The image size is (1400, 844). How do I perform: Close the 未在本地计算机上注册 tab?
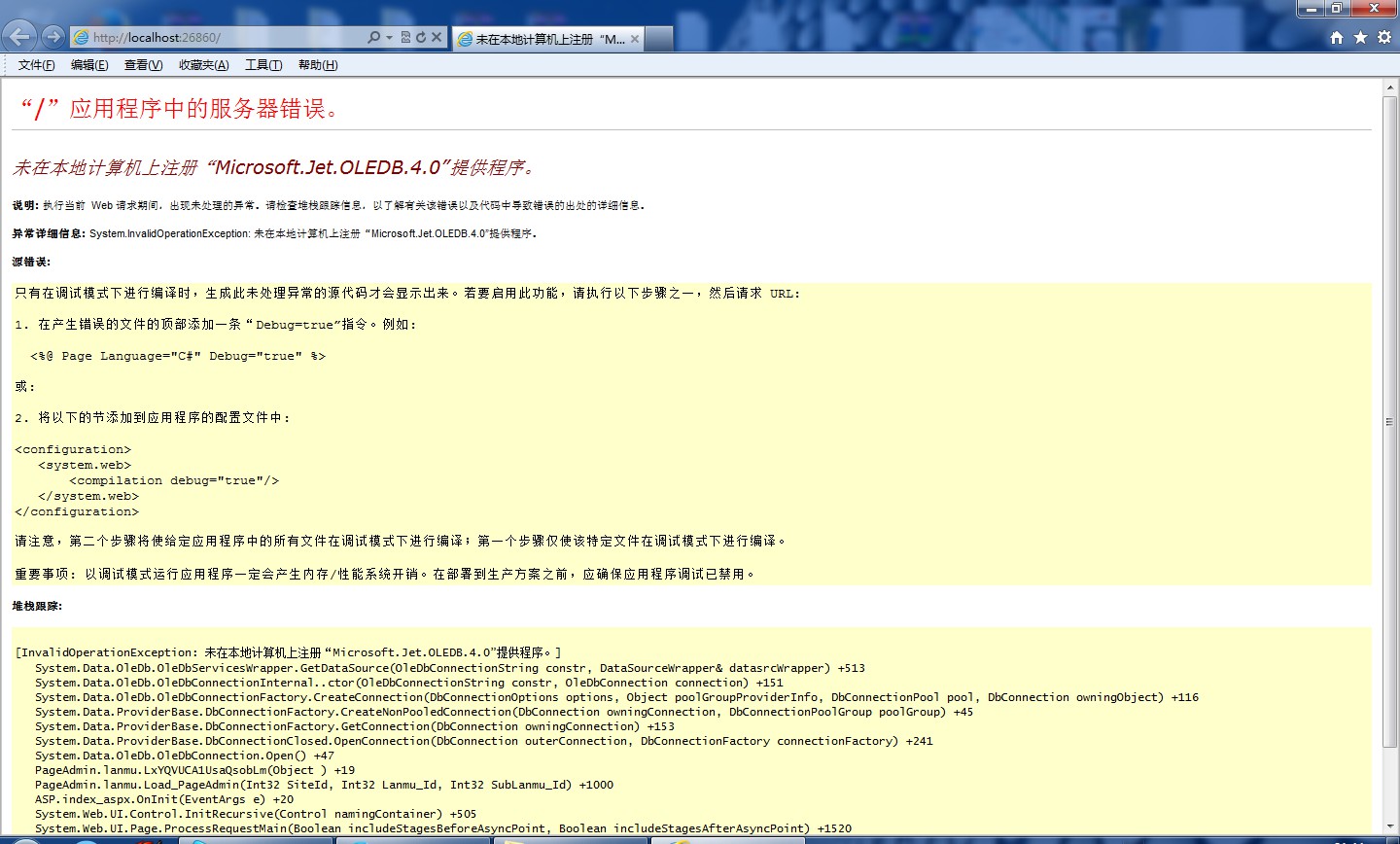[x=635, y=39]
